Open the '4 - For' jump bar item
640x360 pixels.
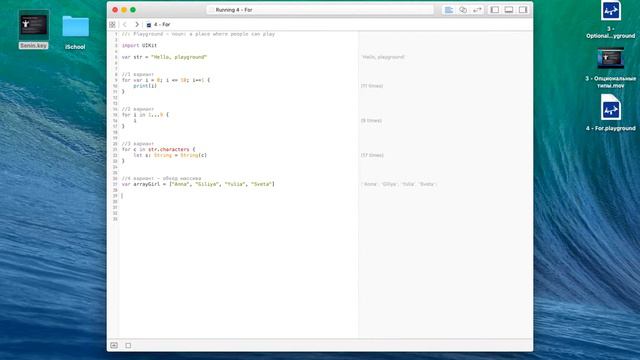[158, 24]
